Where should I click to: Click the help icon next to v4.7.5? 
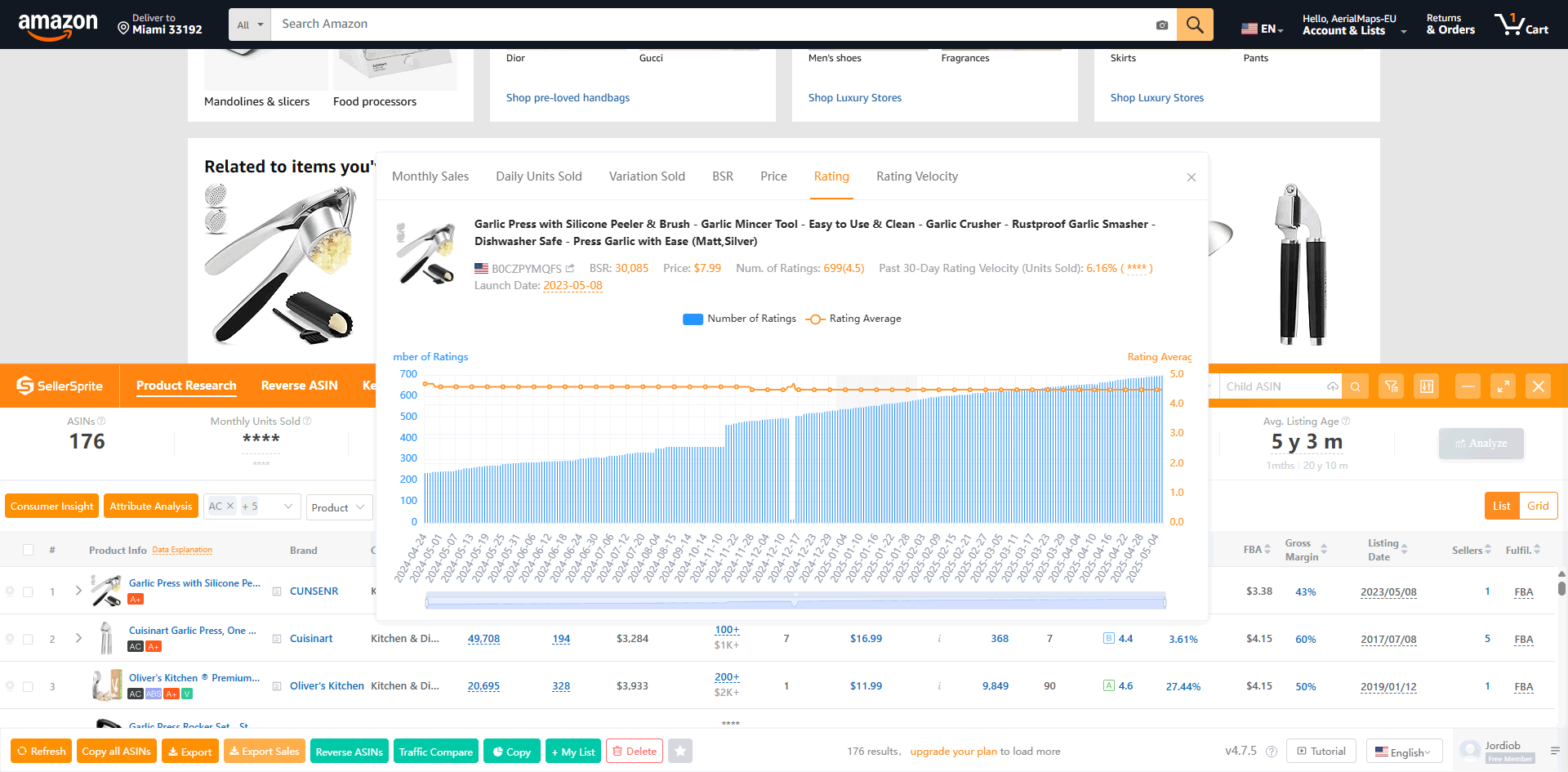[1272, 752]
